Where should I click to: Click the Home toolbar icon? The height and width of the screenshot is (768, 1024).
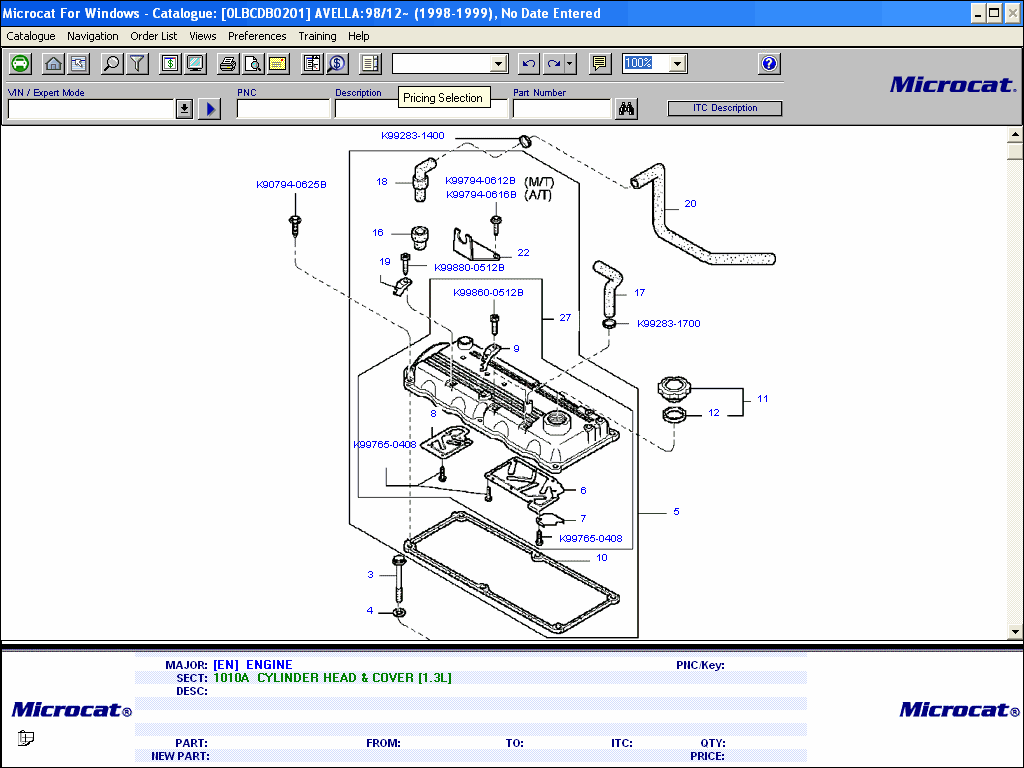[52, 63]
